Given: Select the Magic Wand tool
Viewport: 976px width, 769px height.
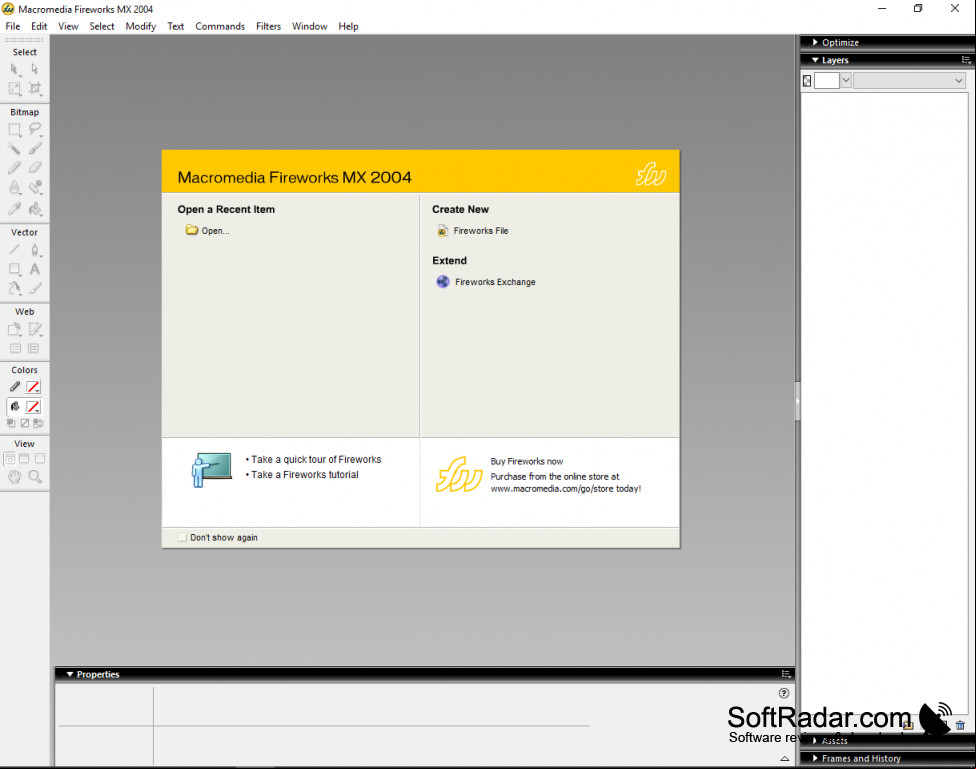Looking at the screenshot, I should coord(14,148).
